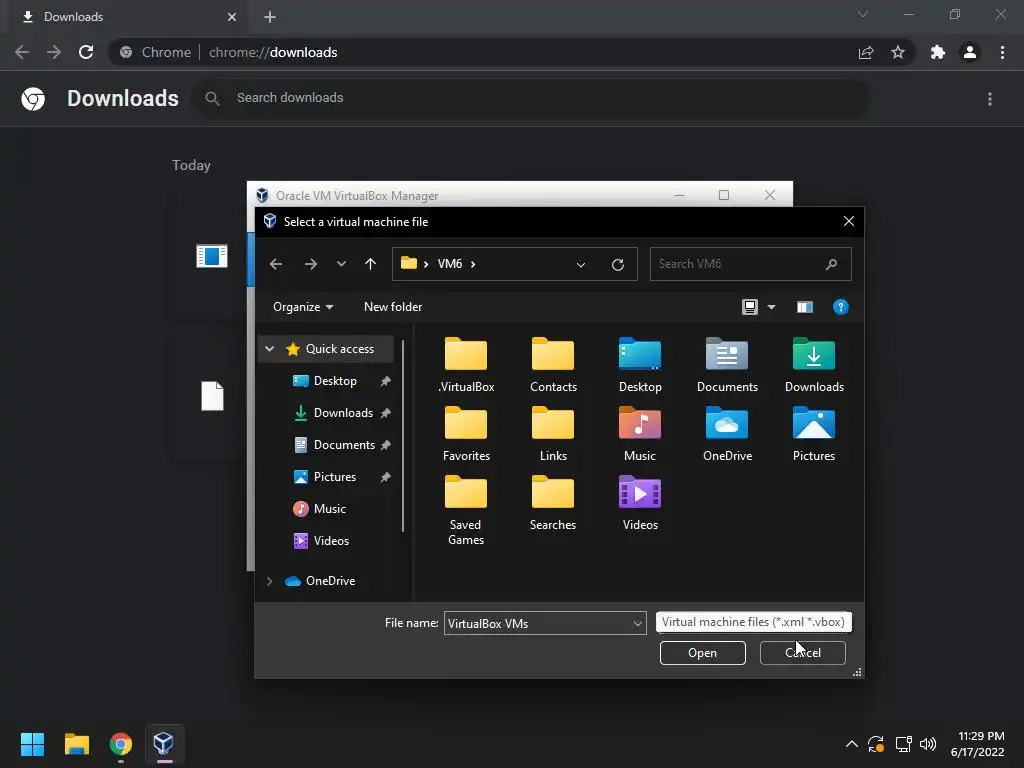Select Pictures in Quick access

coord(334,477)
